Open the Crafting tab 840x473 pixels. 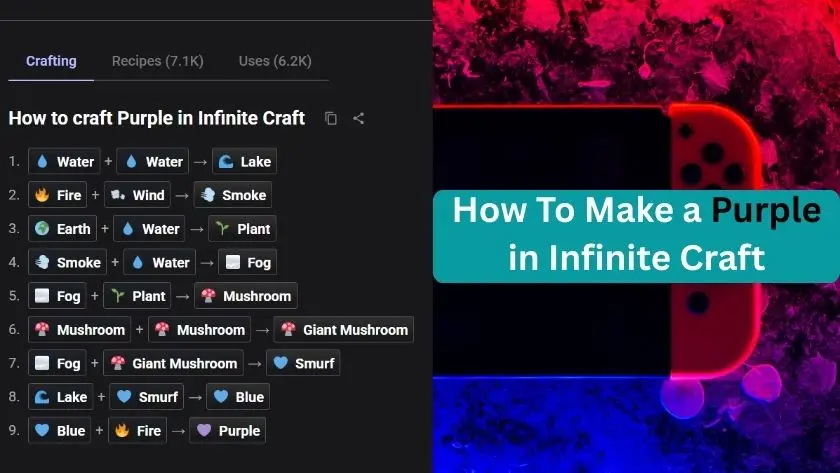(51, 61)
